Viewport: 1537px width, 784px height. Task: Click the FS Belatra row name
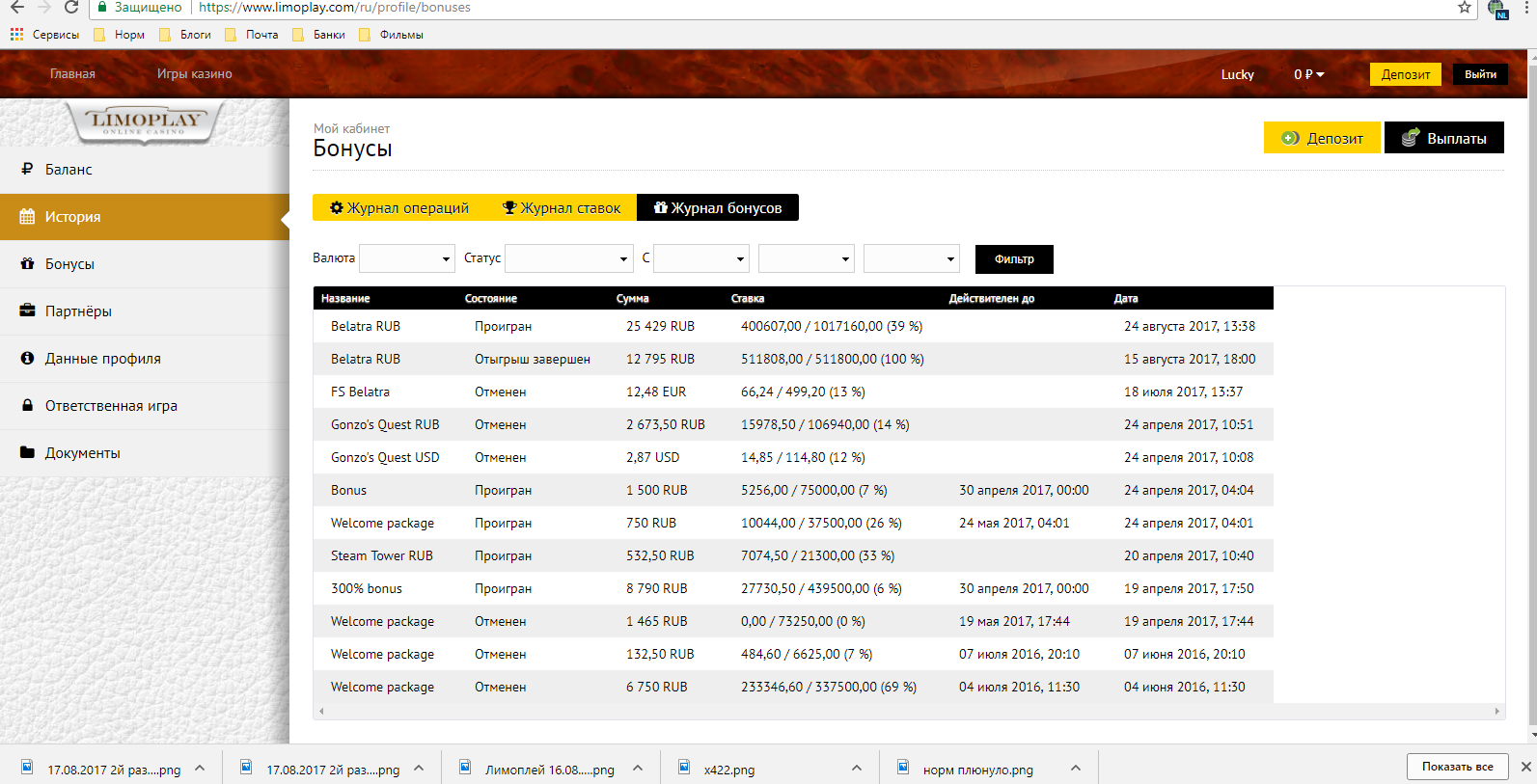[x=360, y=392]
